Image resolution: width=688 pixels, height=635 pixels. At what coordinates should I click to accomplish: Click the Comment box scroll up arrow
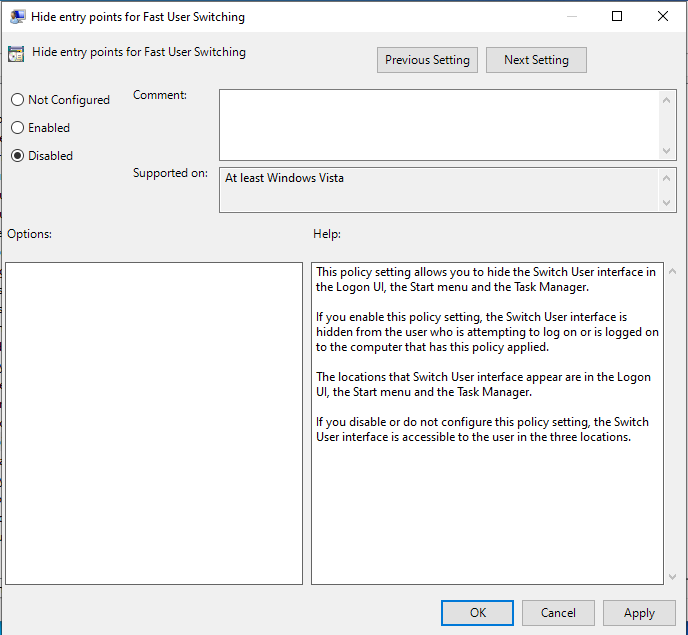666,100
